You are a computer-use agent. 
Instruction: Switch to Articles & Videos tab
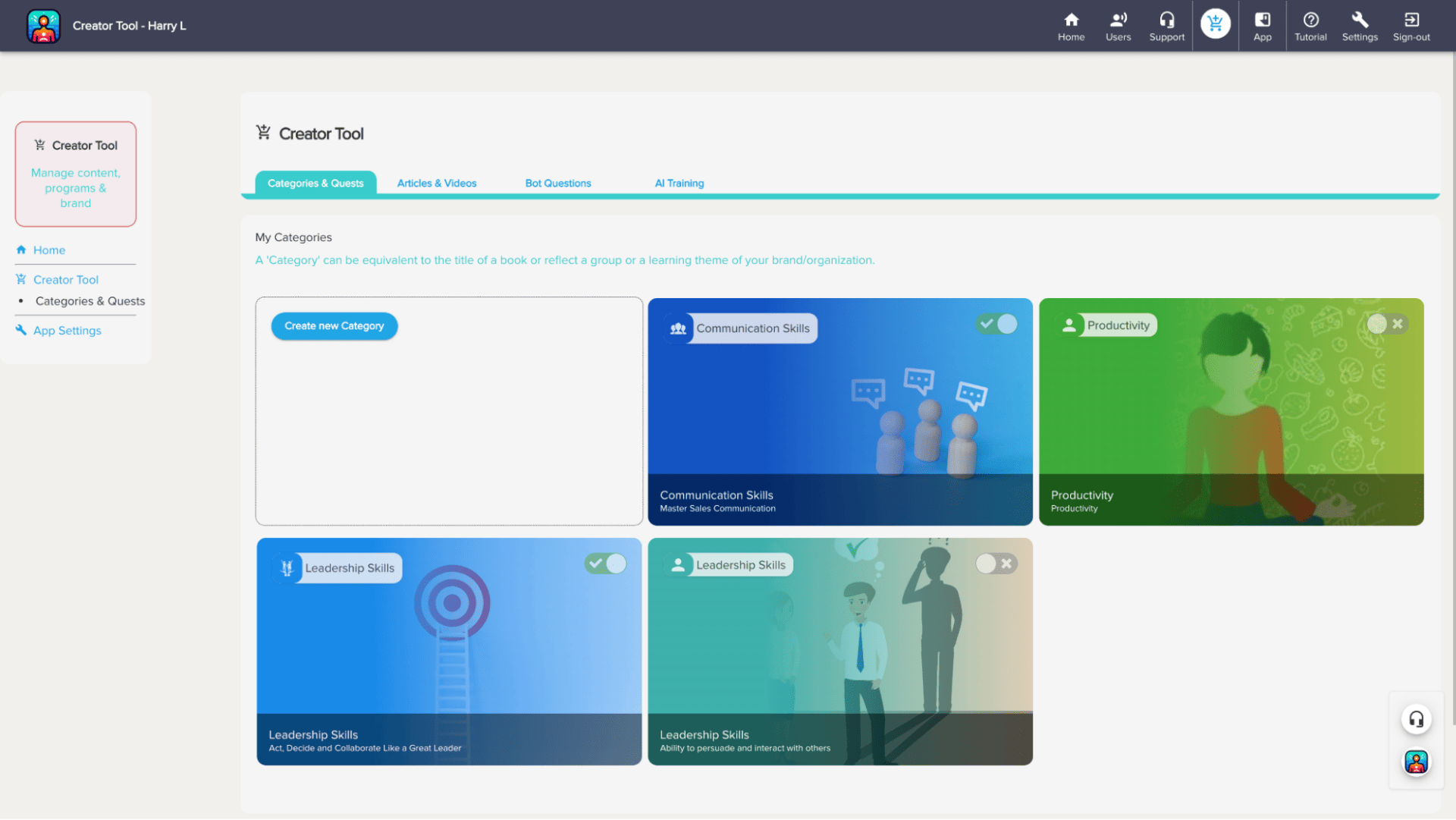(x=437, y=184)
